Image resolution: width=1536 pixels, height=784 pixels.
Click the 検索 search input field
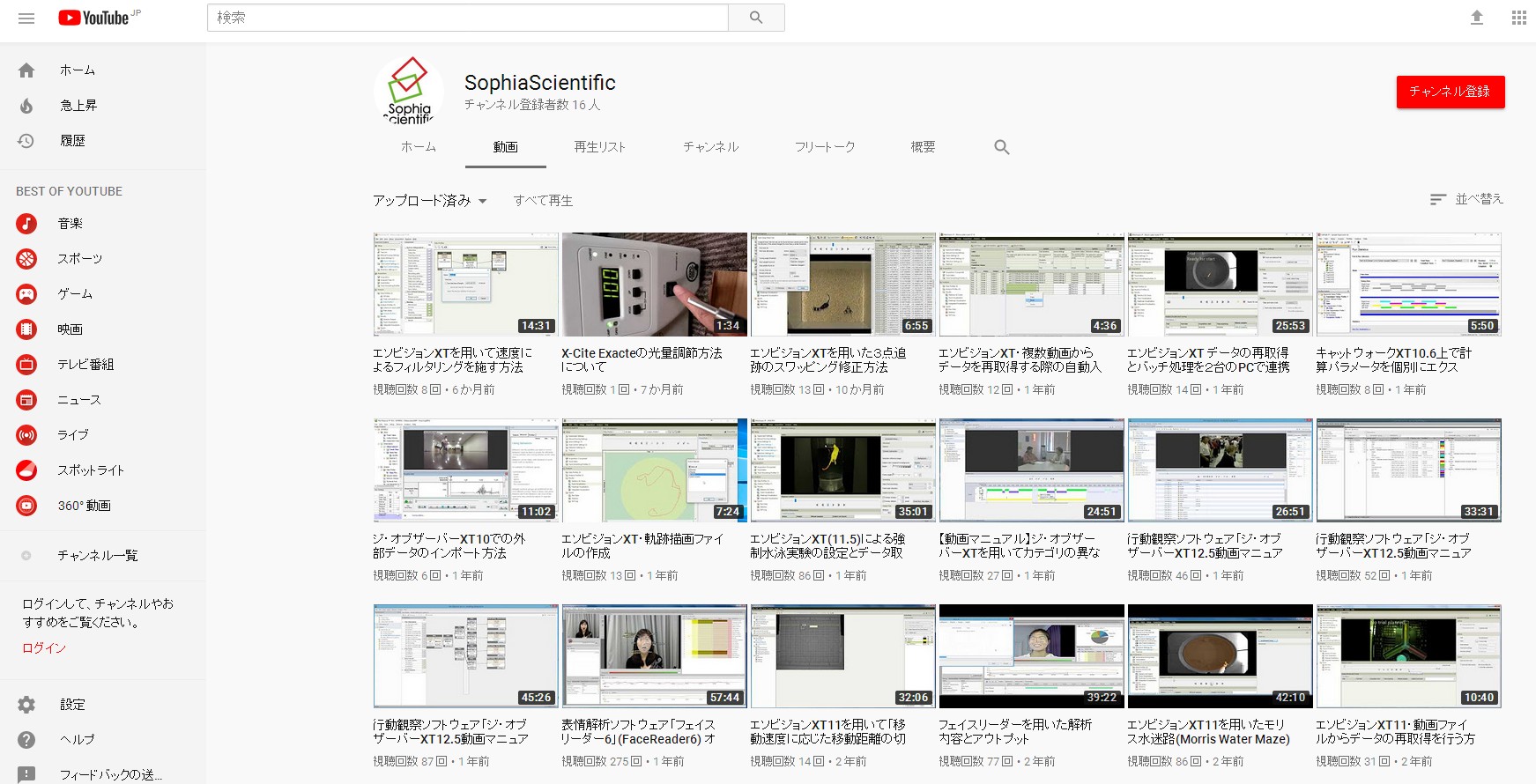(468, 18)
